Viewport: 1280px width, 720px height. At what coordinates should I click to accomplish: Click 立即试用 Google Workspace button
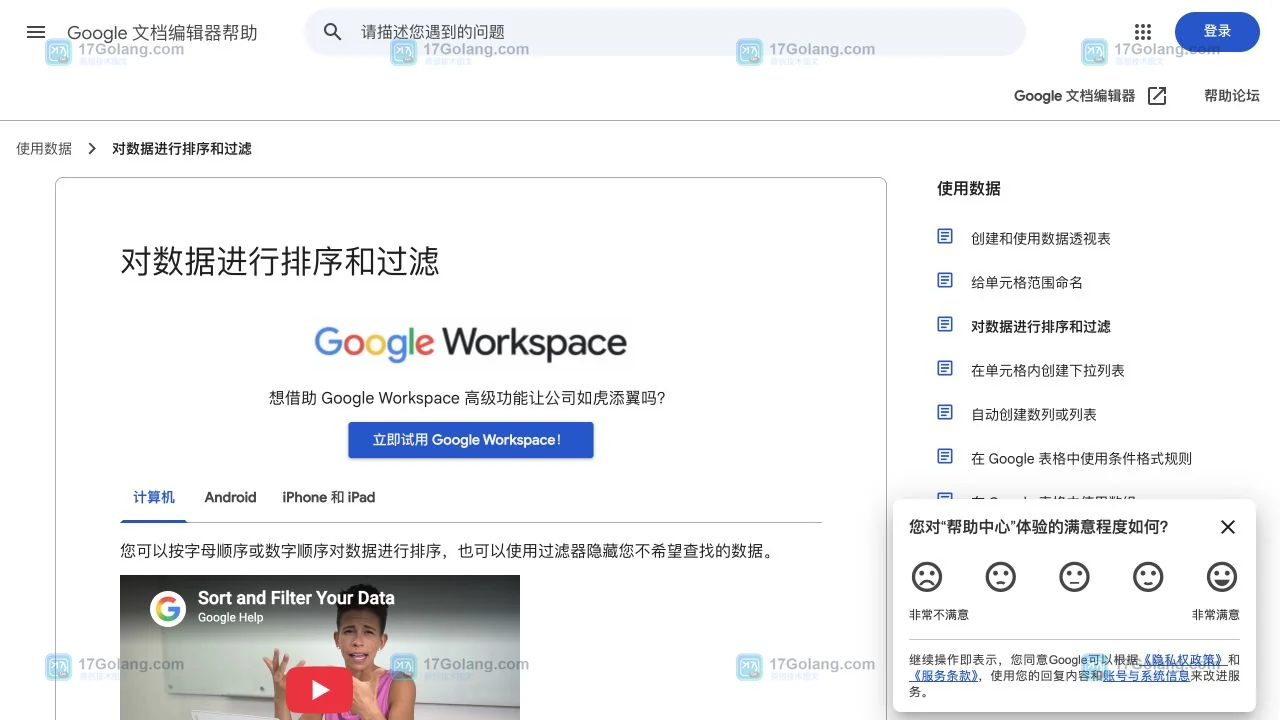(471, 440)
